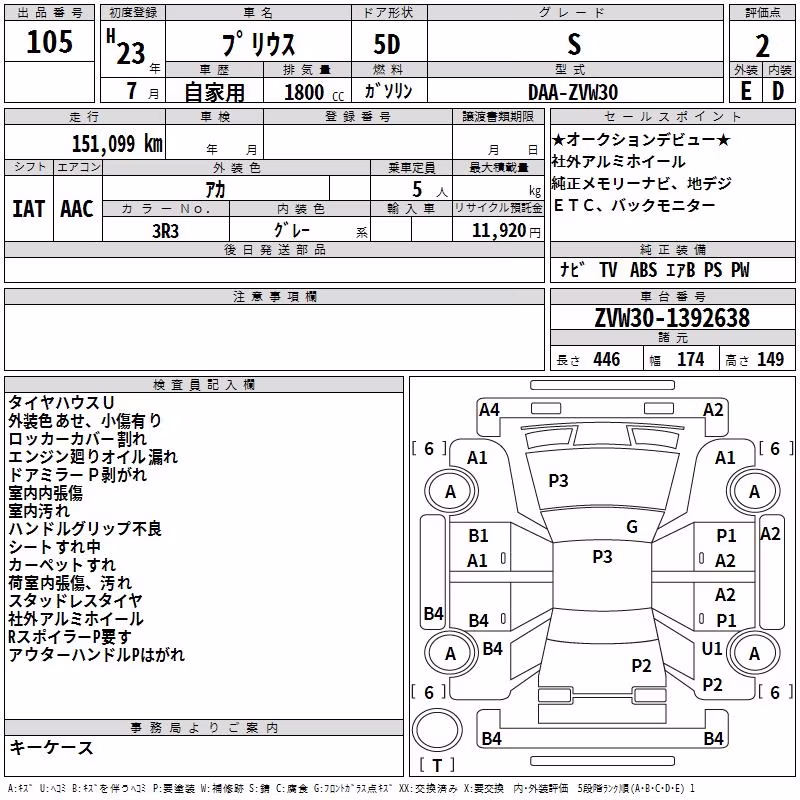Click the exterior grade E cell
The height and width of the screenshot is (800, 800).
click(746, 91)
